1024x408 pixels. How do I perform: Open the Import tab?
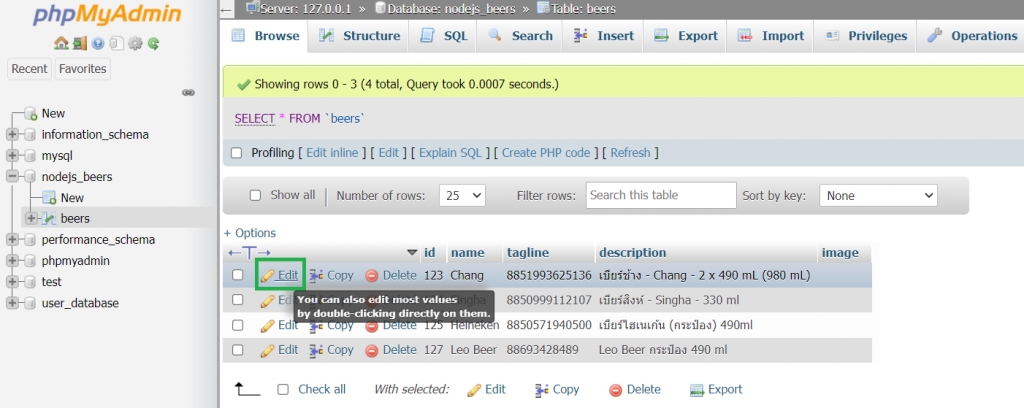pyautogui.click(x=770, y=36)
